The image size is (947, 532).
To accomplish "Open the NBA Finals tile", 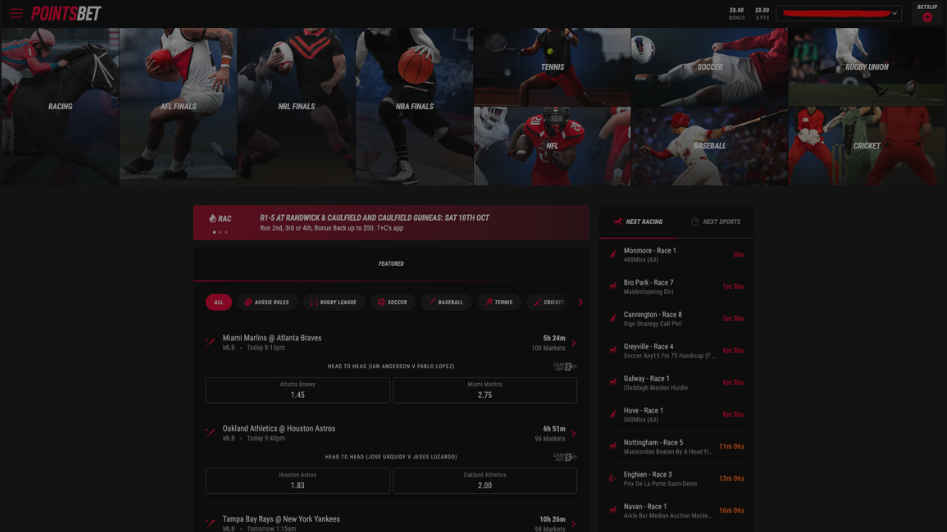I will 414,106.
